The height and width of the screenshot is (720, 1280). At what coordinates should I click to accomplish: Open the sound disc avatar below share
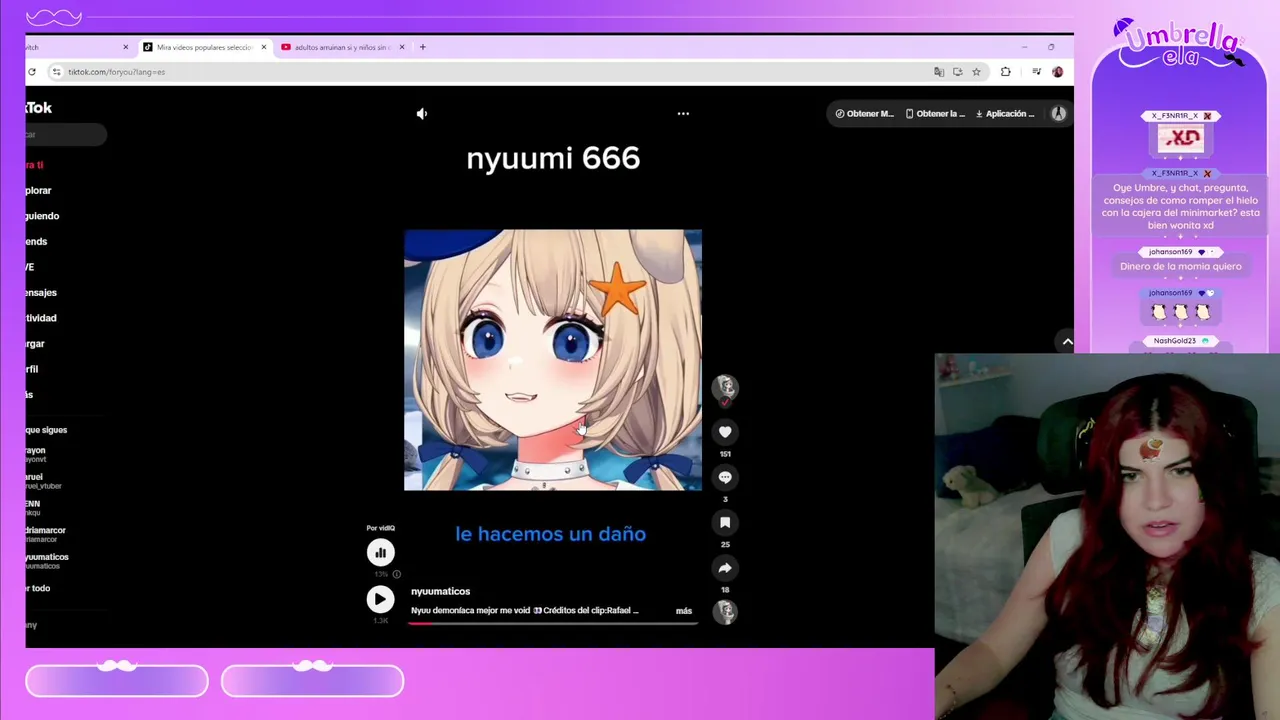coord(725,611)
